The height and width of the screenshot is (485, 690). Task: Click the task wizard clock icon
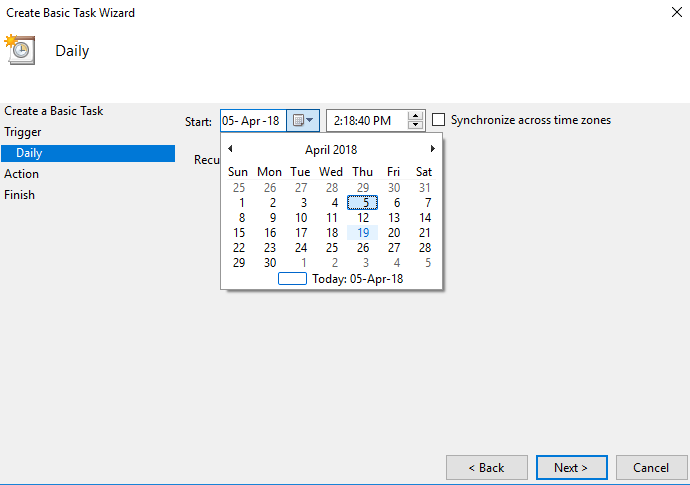(x=20, y=50)
